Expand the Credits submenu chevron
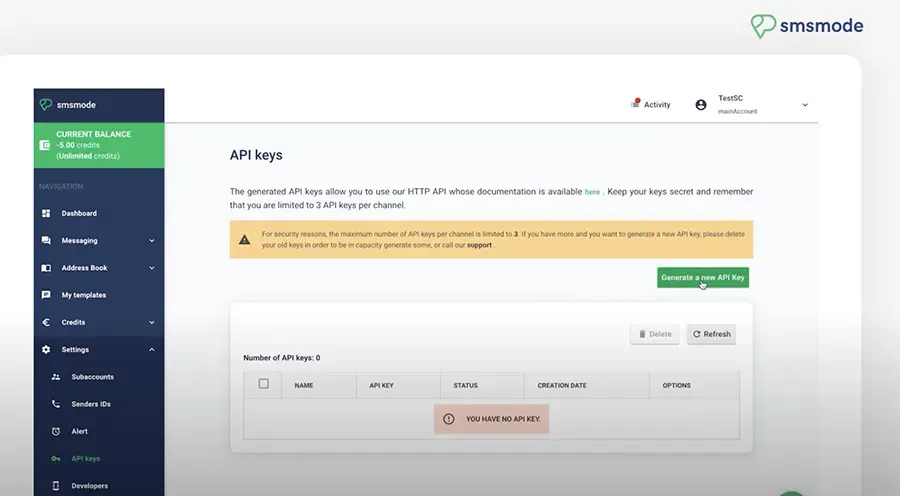 [x=152, y=322]
